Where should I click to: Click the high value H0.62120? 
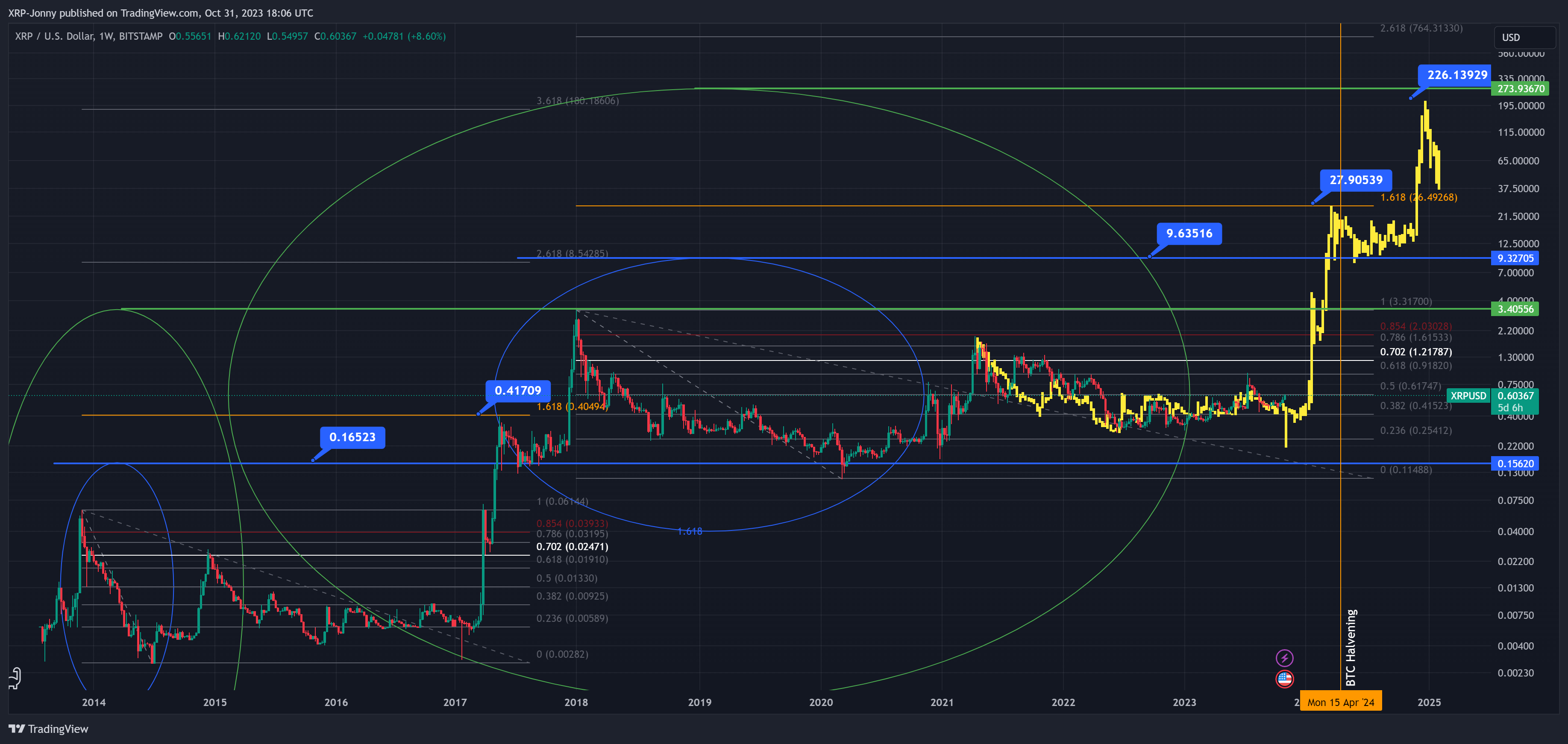coord(239,36)
